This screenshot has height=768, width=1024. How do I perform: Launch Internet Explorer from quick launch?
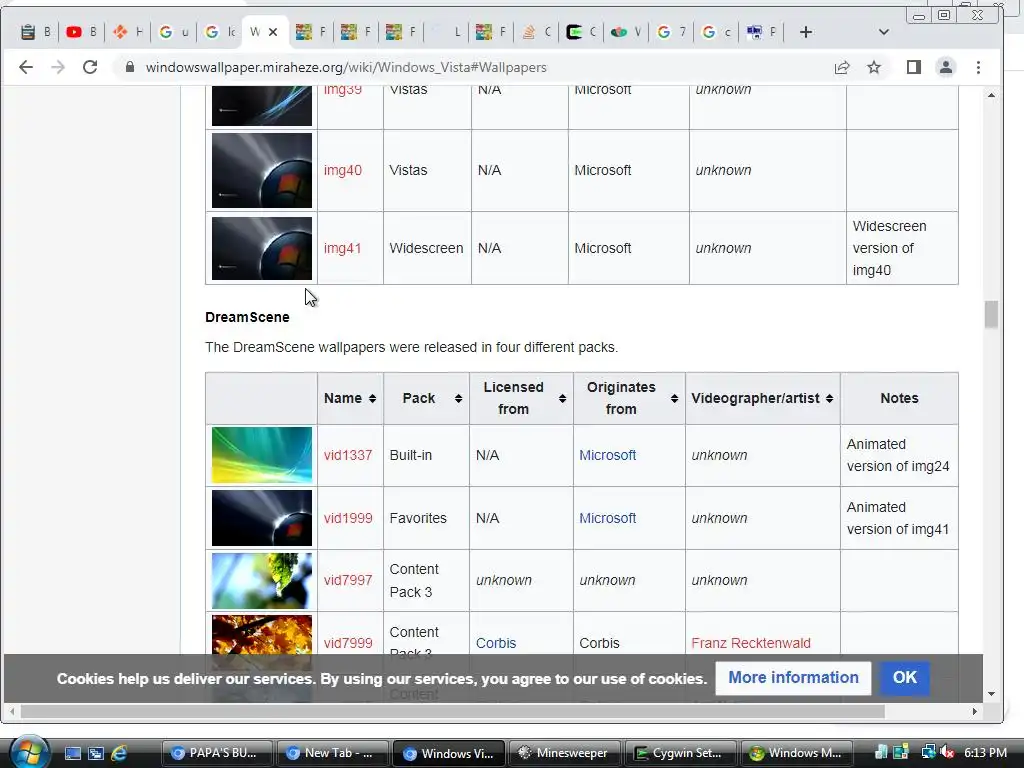tap(119, 754)
